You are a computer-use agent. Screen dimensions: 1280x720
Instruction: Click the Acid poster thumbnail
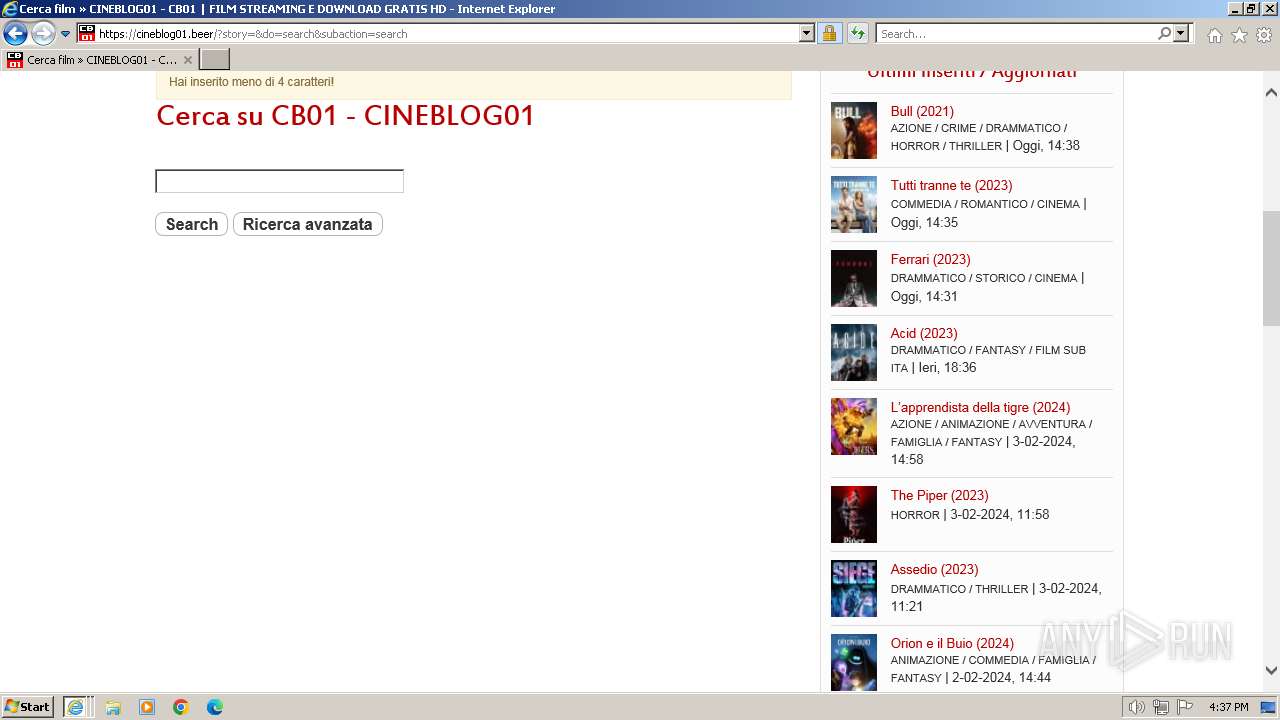[x=854, y=352]
